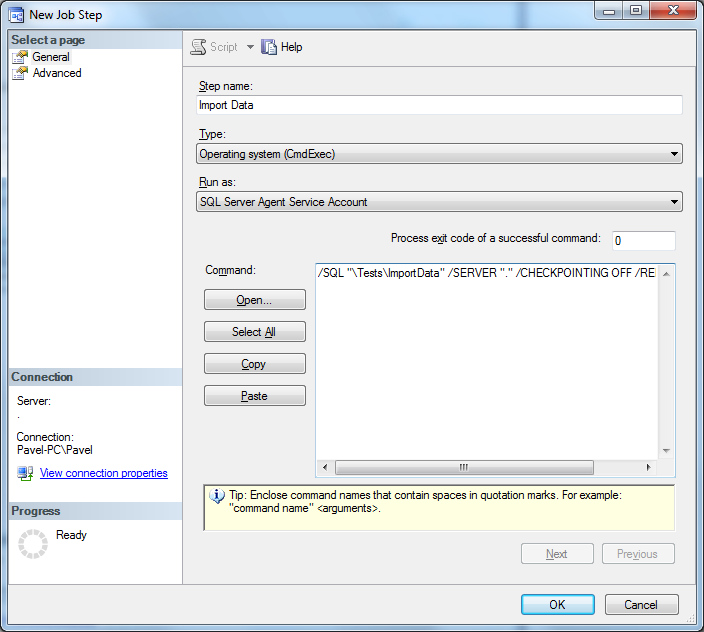Click the Script toolbar icon
Image resolution: width=704 pixels, height=632 pixels.
(x=199, y=47)
